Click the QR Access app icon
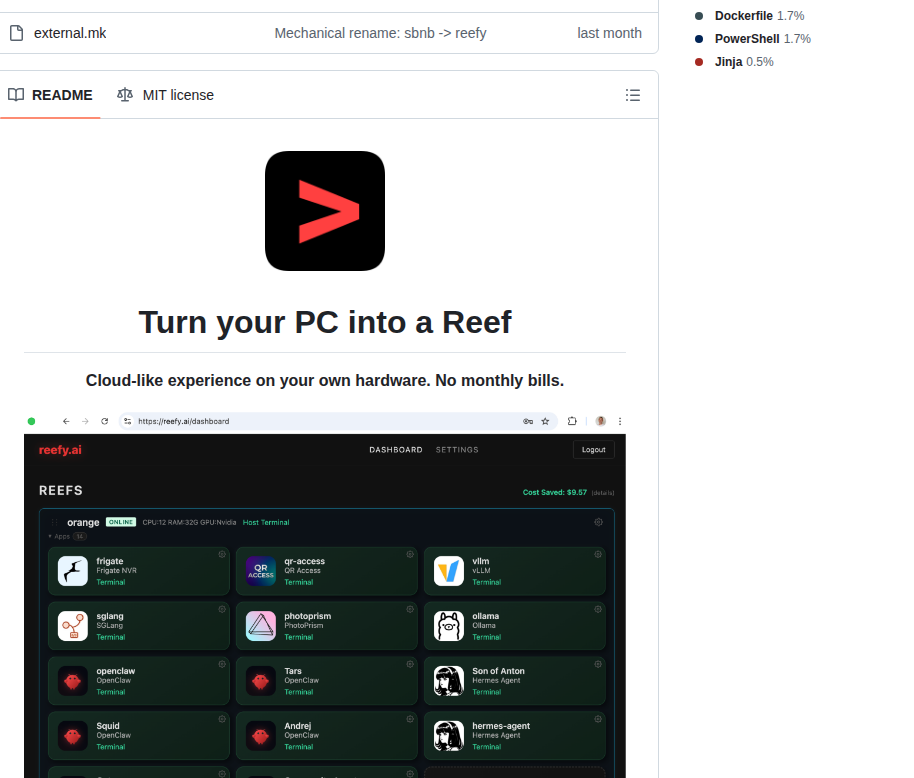This screenshot has height=778, width=914. [x=261, y=571]
